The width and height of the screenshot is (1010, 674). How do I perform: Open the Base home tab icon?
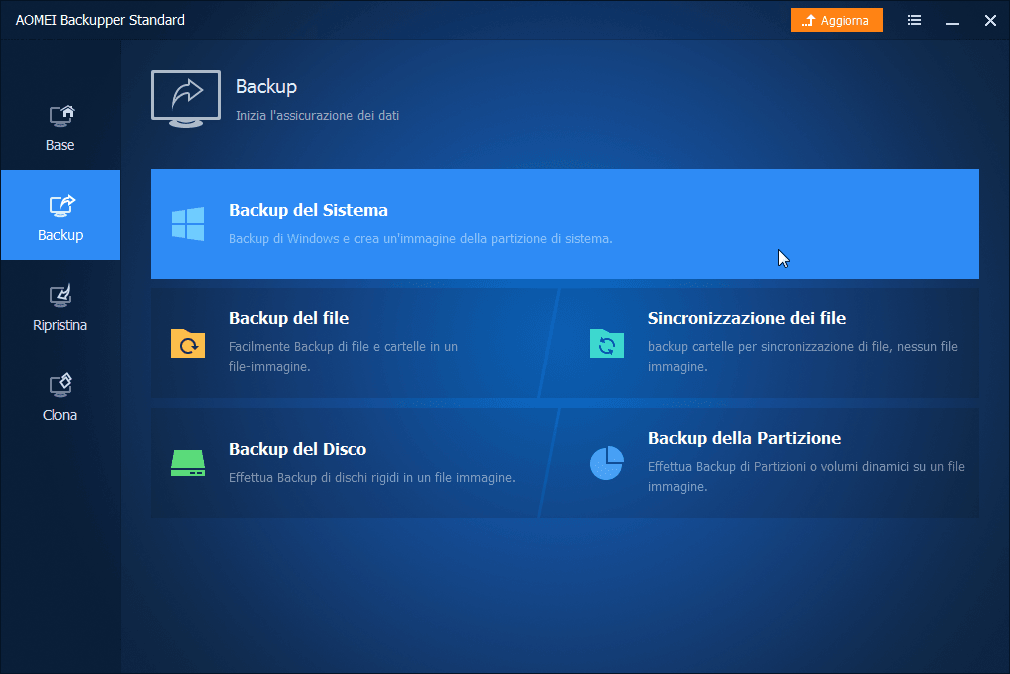pos(62,116)
